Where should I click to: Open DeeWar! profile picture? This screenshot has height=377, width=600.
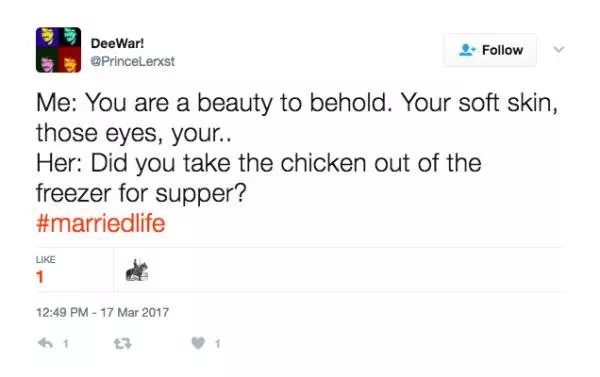coord(58,50)
